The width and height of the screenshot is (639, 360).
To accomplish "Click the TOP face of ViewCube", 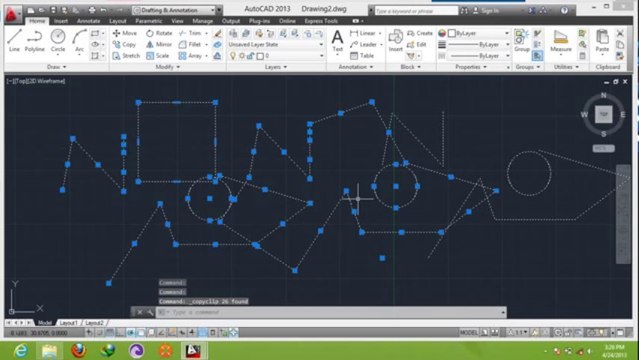I will point(604,114).
